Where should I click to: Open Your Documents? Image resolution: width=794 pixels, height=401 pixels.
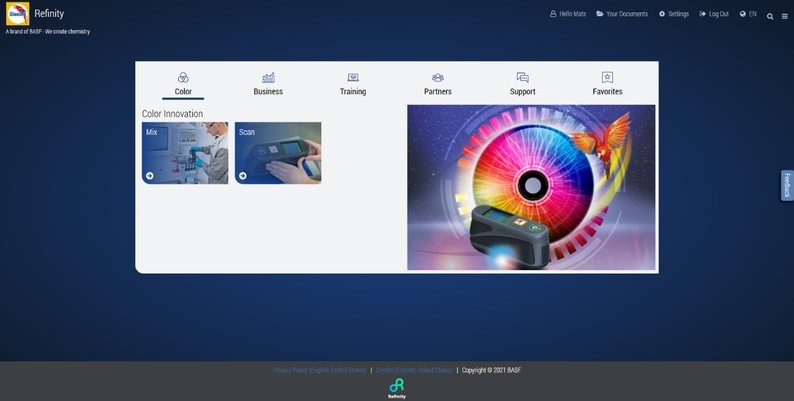pyautogui.click(x=622, y=14)
